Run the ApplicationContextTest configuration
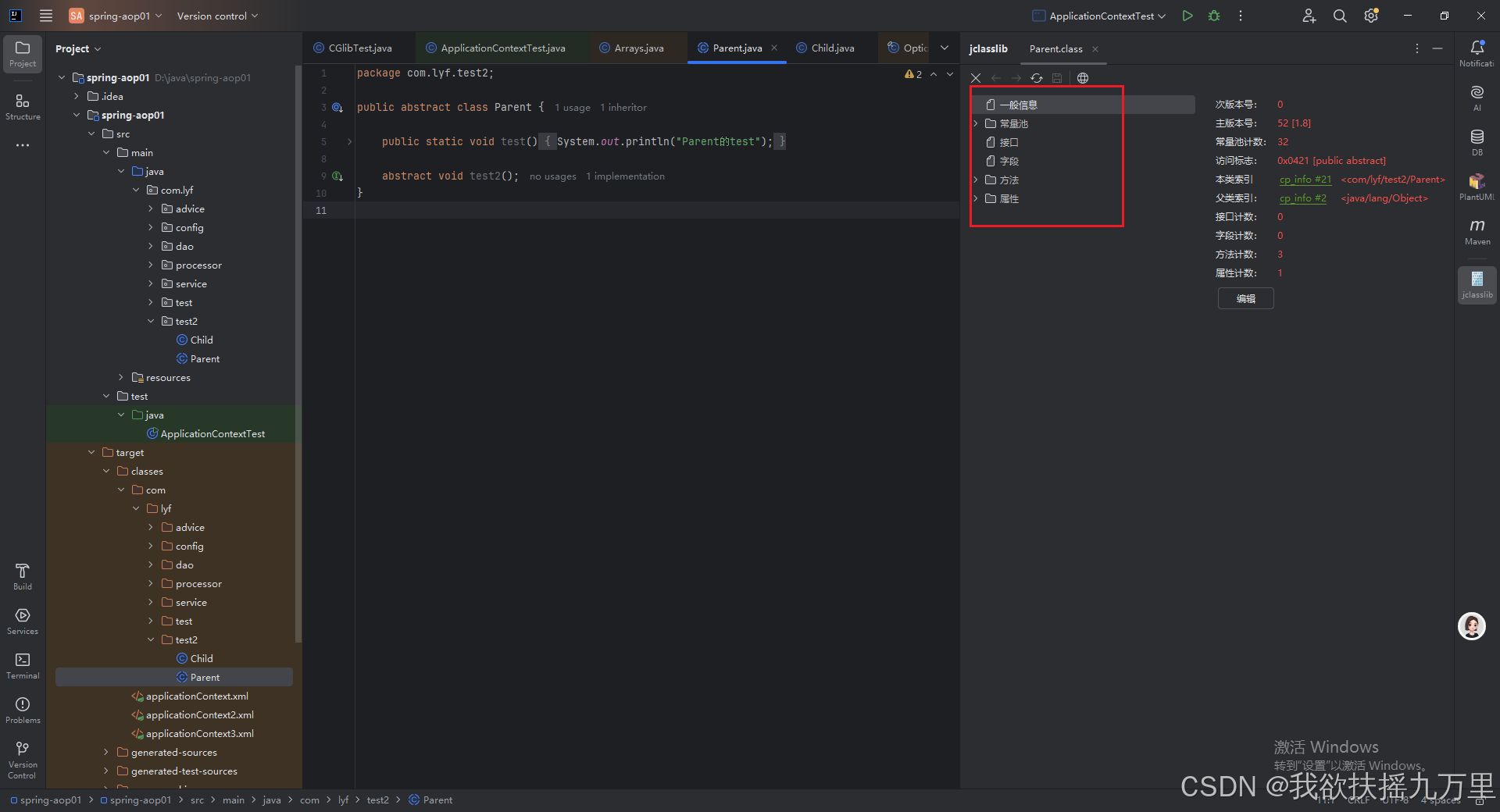1500x812 pixels. [1187, 16]
